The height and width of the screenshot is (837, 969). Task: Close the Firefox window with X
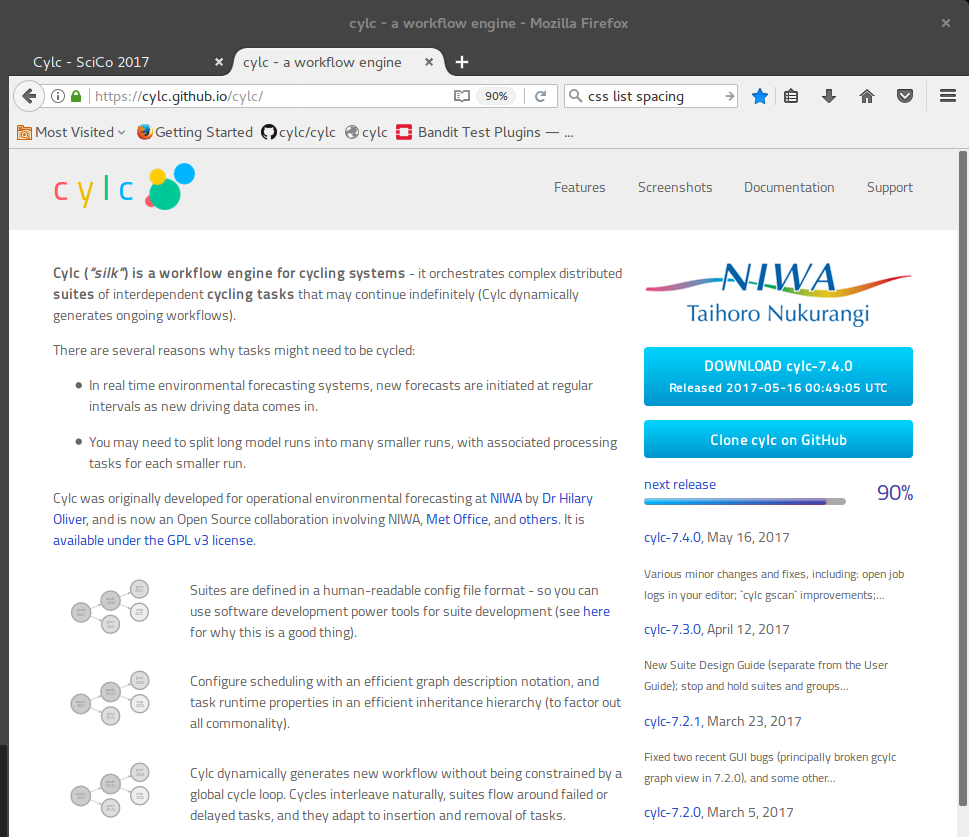pyautogui.click(x=946, y=23)
